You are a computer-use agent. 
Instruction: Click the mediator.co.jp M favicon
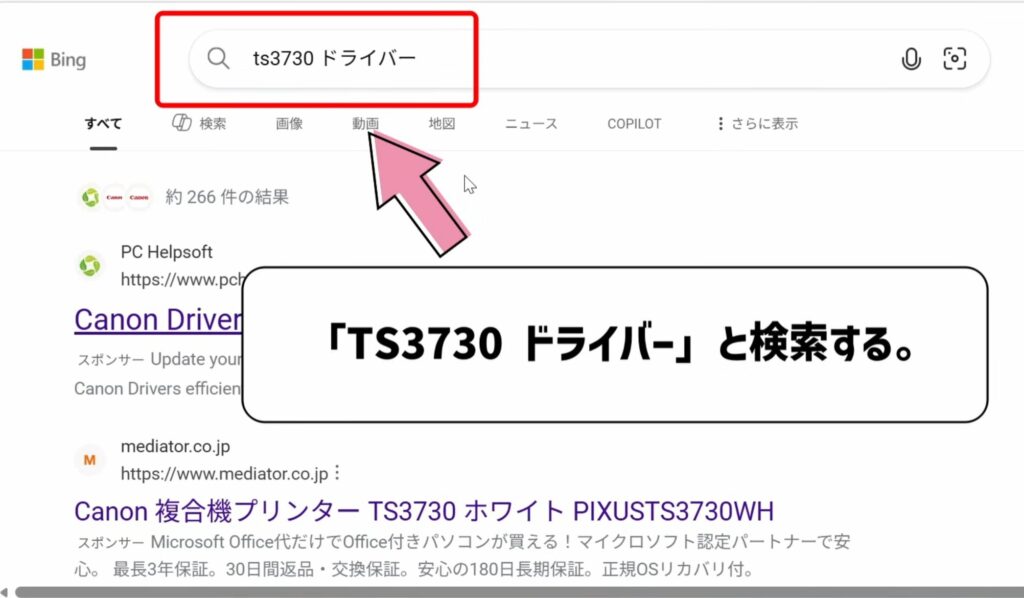coord(90,461)
